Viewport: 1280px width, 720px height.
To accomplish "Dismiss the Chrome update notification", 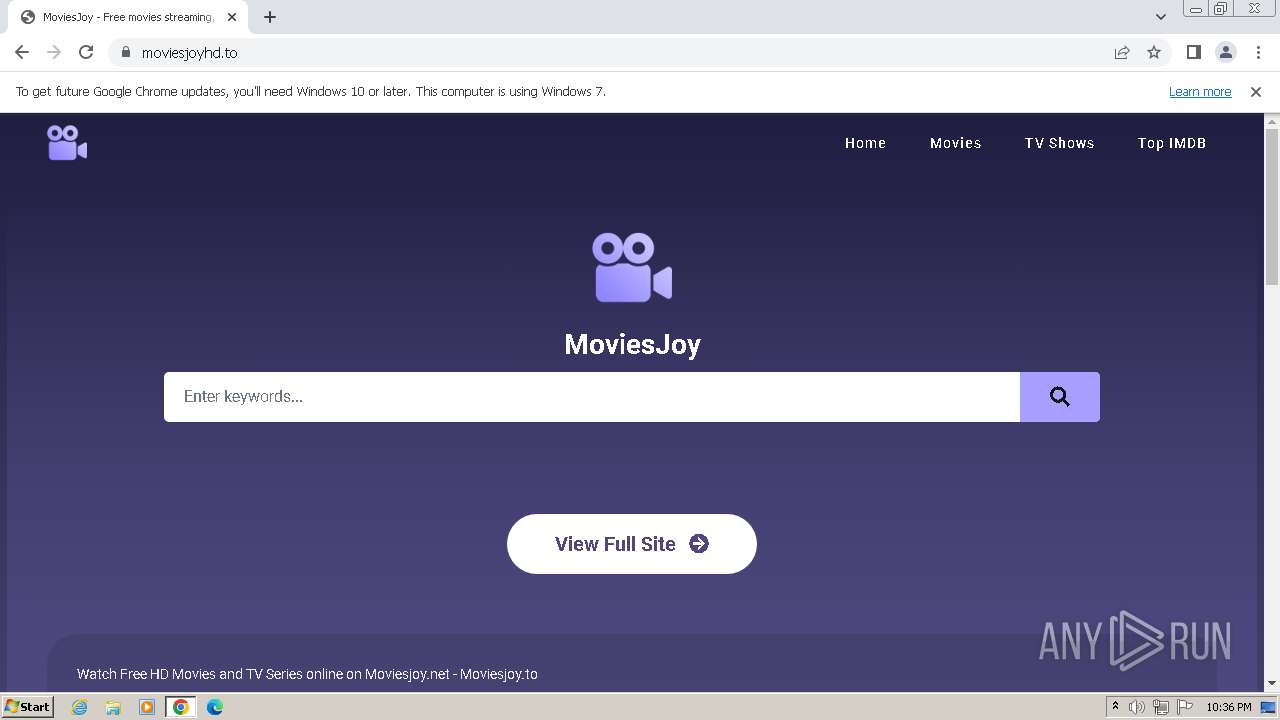I will (x=1256, y=91).
